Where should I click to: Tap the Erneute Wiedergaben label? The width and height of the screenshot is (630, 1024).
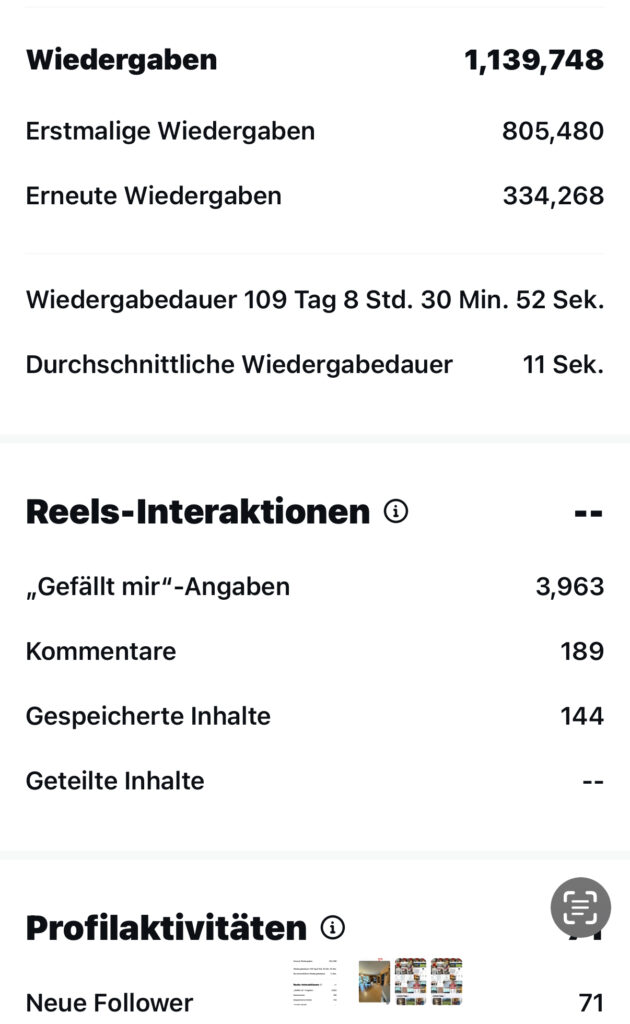[x=153, y=195]
